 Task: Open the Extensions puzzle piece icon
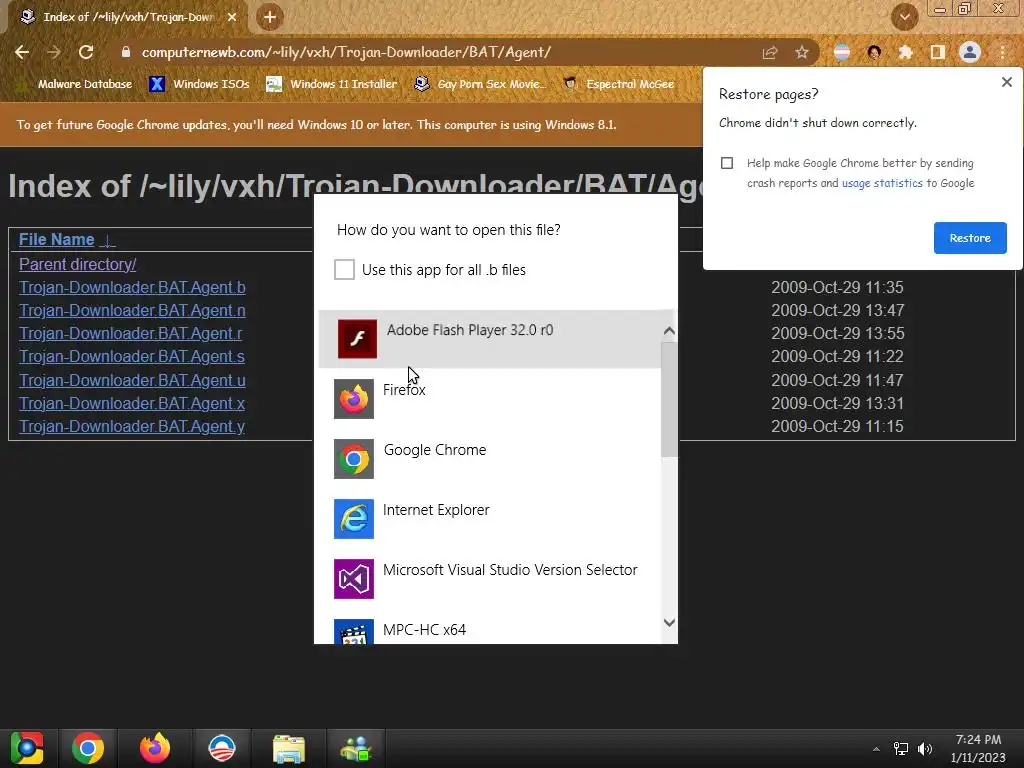click(905, 52)
